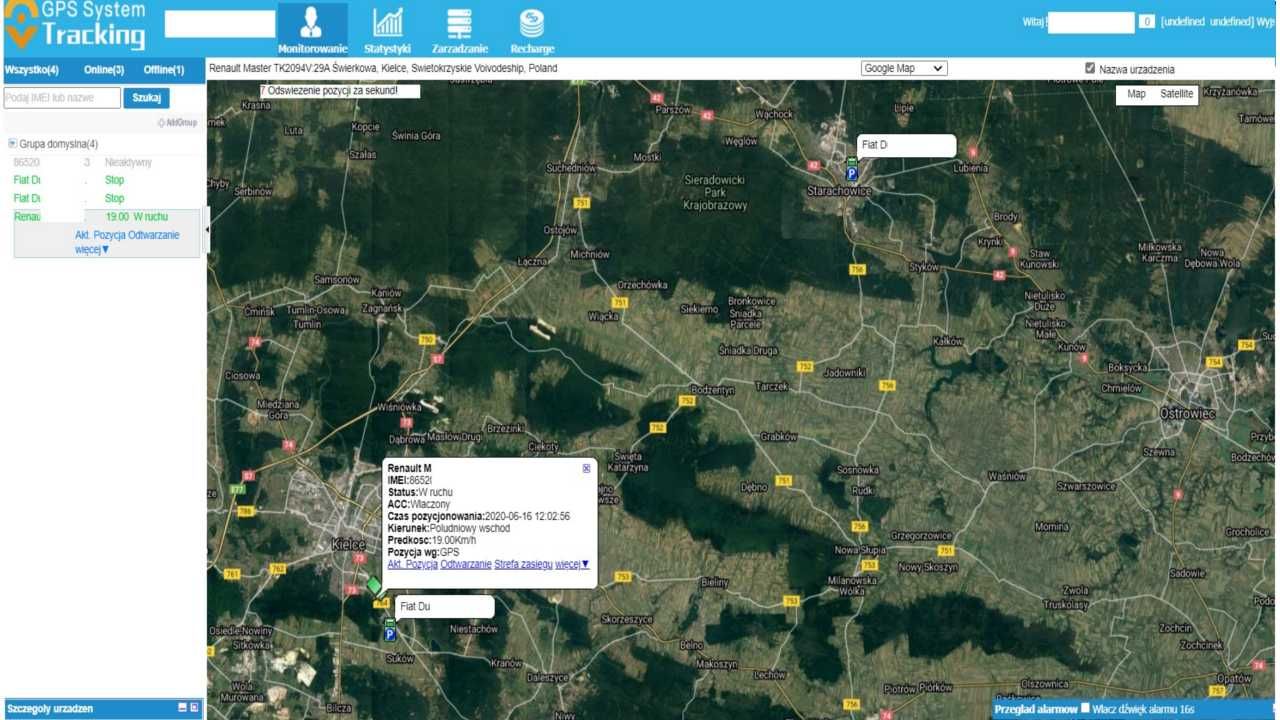
Task: Click the AddGroup link
Action: point(177,123)
